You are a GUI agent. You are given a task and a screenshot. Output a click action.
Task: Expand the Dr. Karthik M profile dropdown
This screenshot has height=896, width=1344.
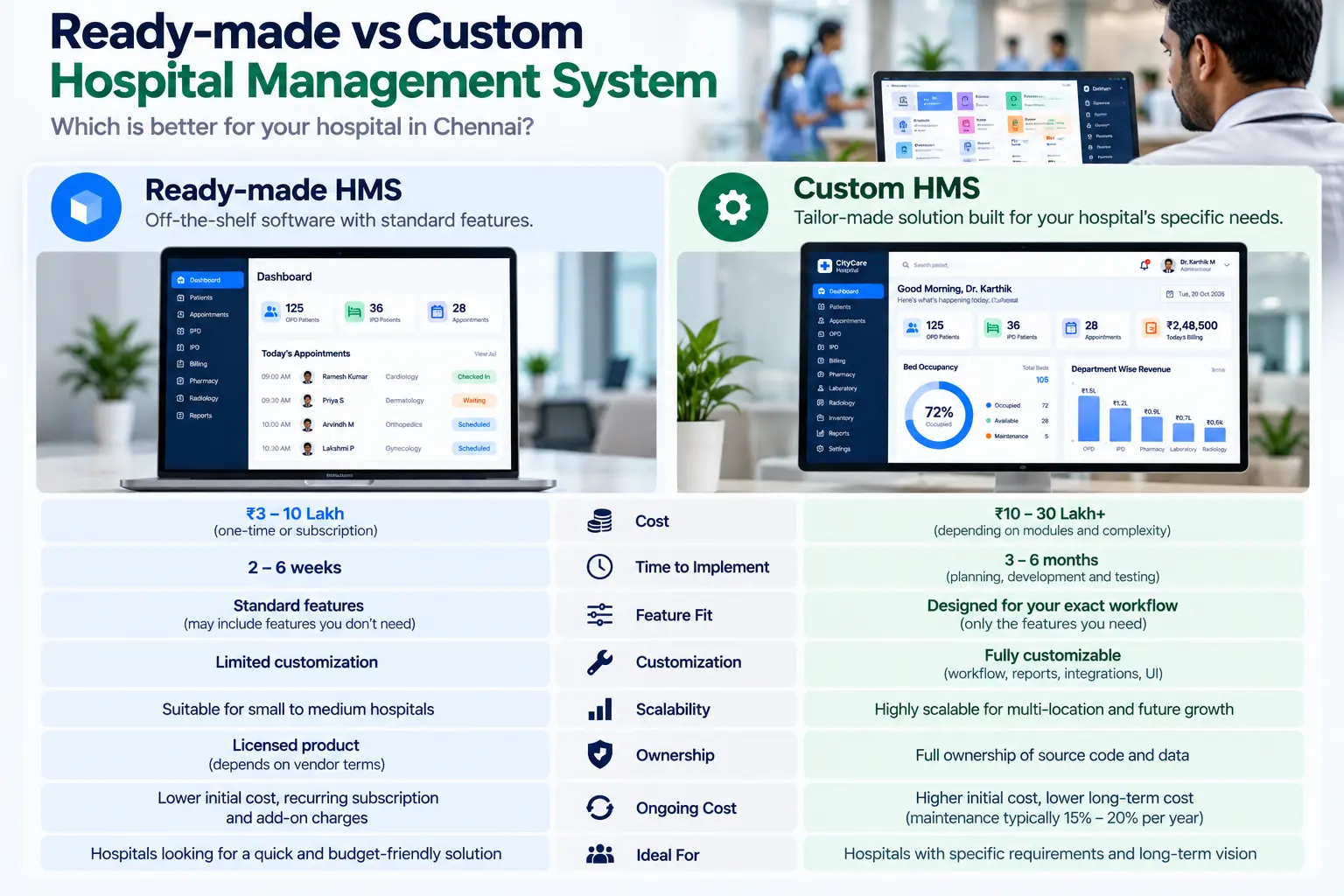pos(1227,265)
